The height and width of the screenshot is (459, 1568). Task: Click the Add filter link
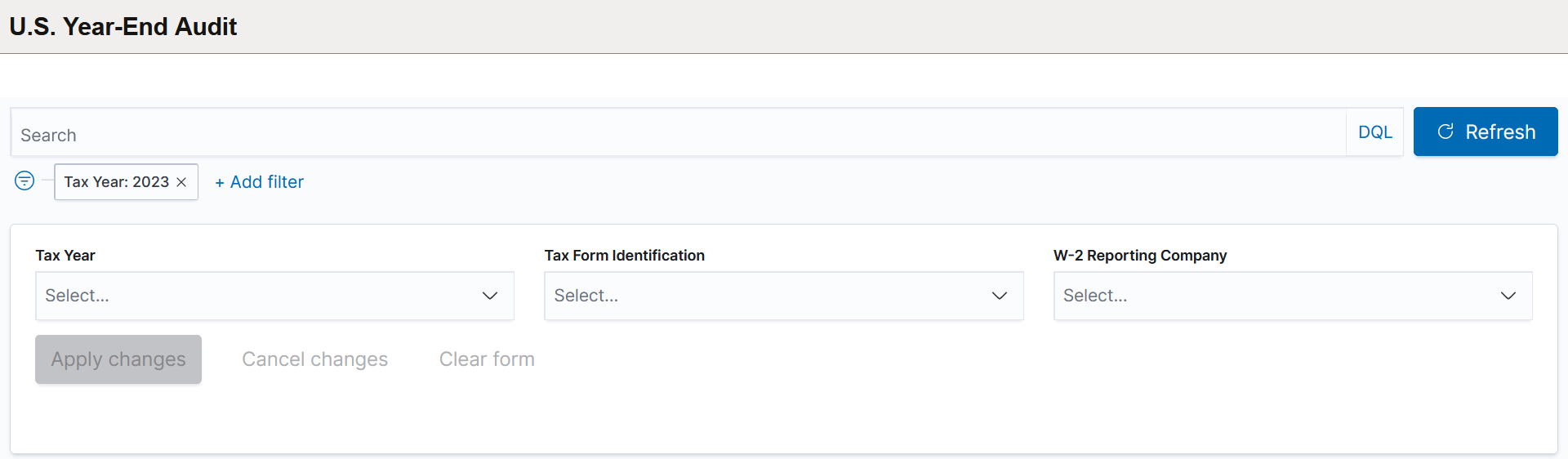pyautogui.click(x=266, y=182)
